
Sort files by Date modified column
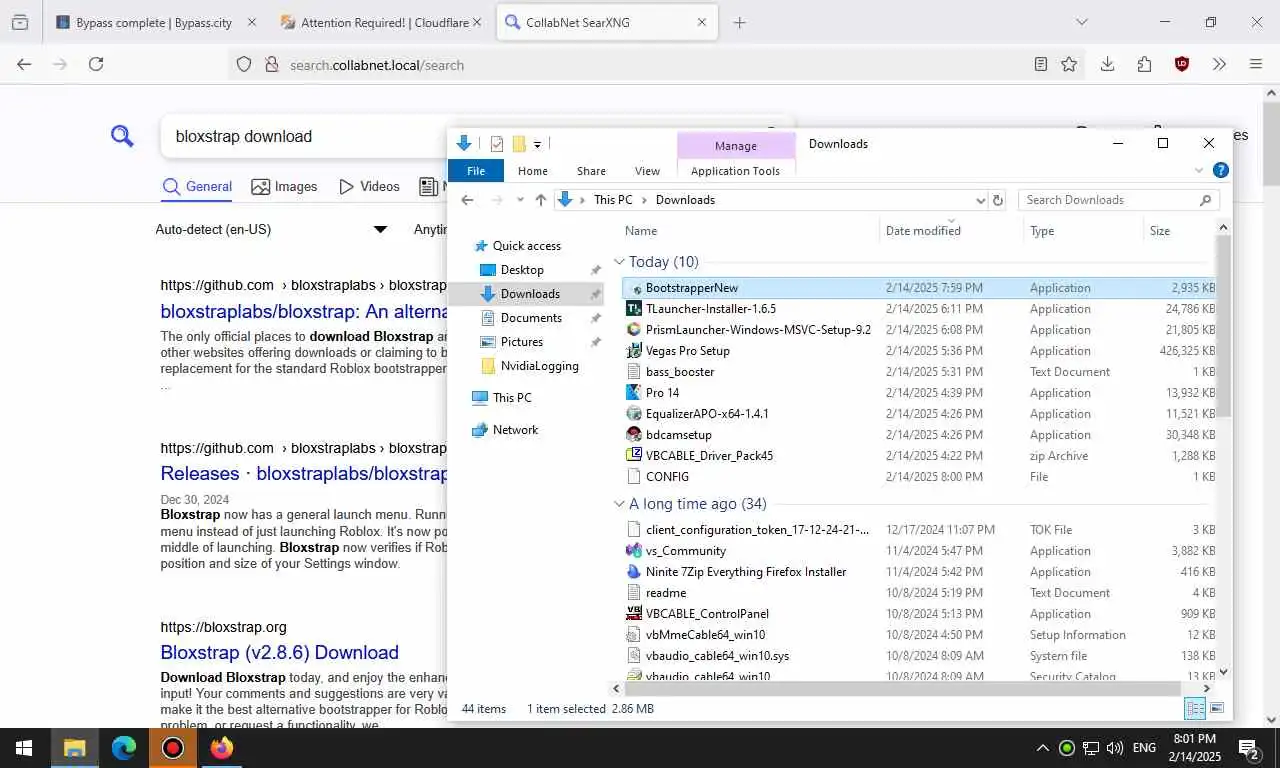[950, 230]
